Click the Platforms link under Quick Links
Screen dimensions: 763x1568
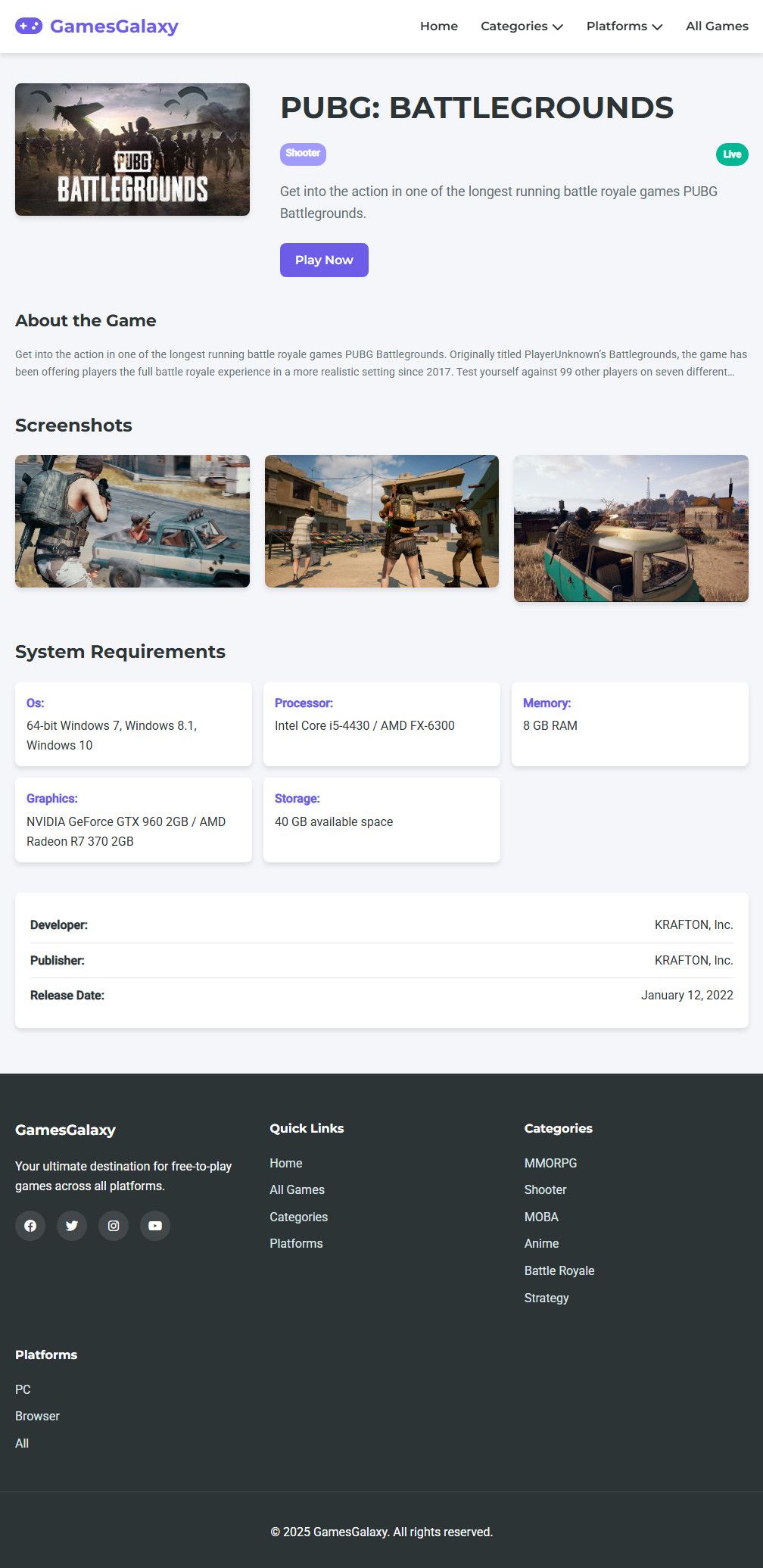[296, 1243]
